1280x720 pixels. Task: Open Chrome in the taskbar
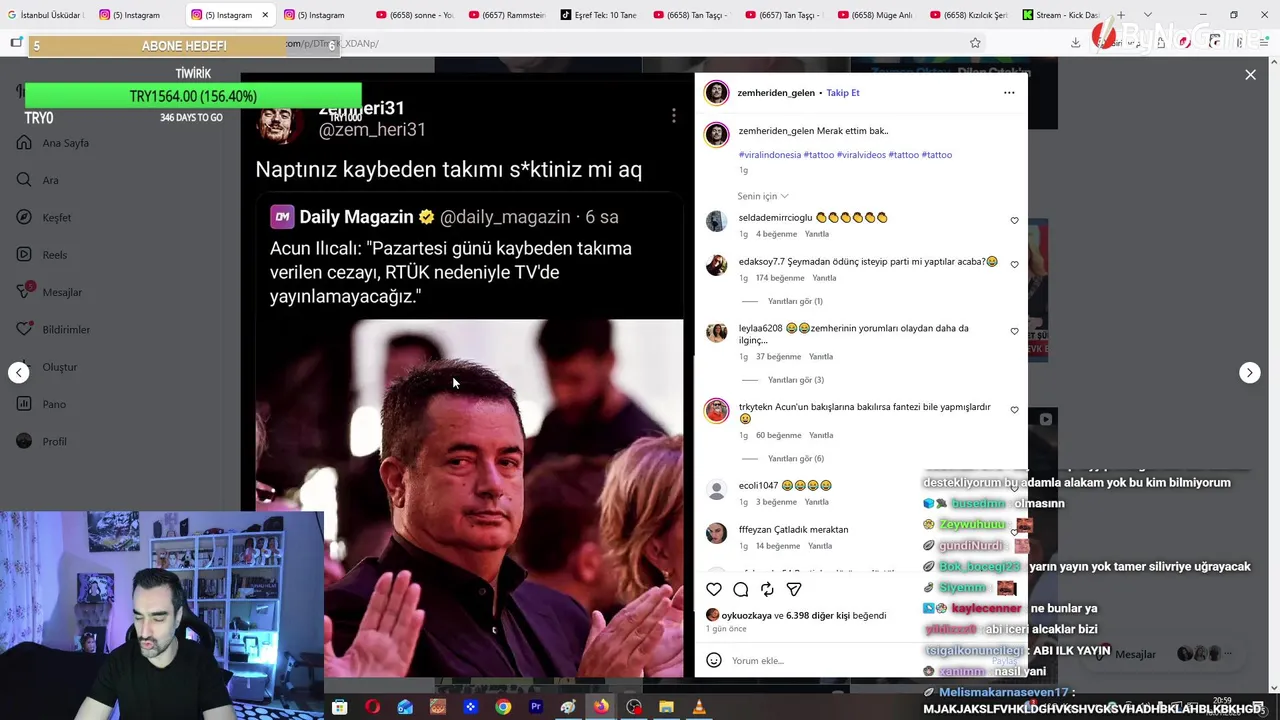pyautogui.click(x=503, y=707)
